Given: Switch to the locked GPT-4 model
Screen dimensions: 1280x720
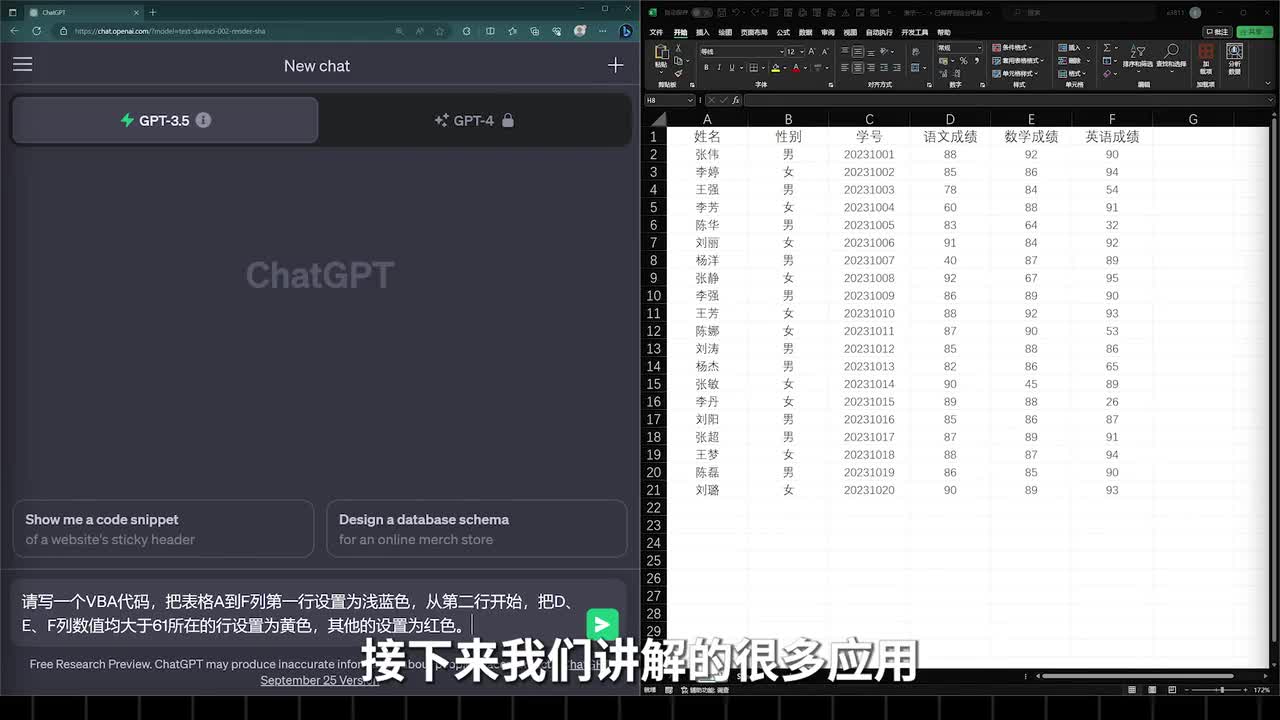Looking at the screenshot, I should (x=474, y=120).
